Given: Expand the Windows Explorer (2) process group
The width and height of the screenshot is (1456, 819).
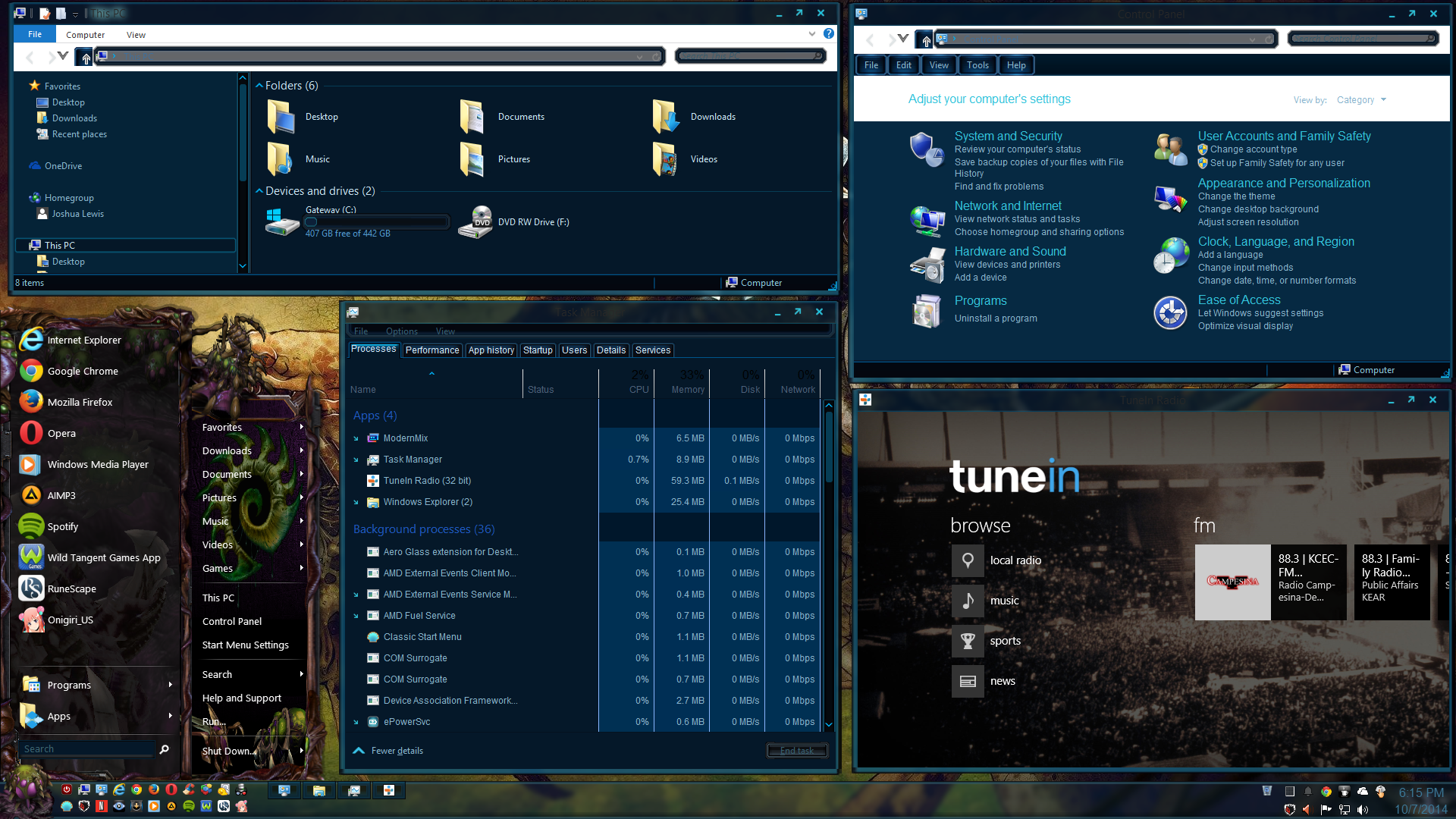Looking at the screenshot, I should point(356,502).
